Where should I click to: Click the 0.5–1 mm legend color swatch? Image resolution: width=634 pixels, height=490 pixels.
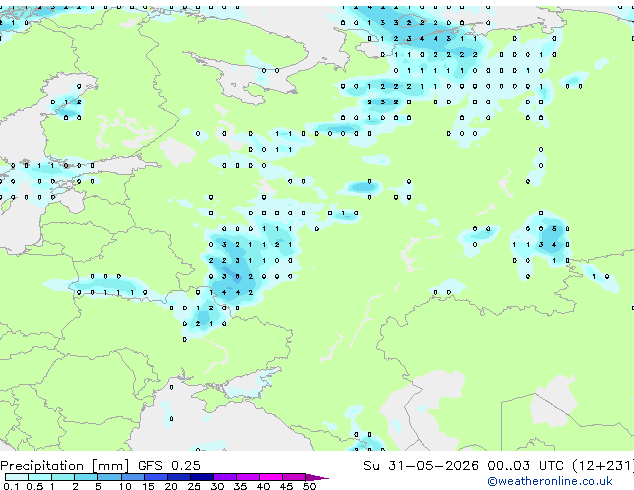click(x=40, y=477)
